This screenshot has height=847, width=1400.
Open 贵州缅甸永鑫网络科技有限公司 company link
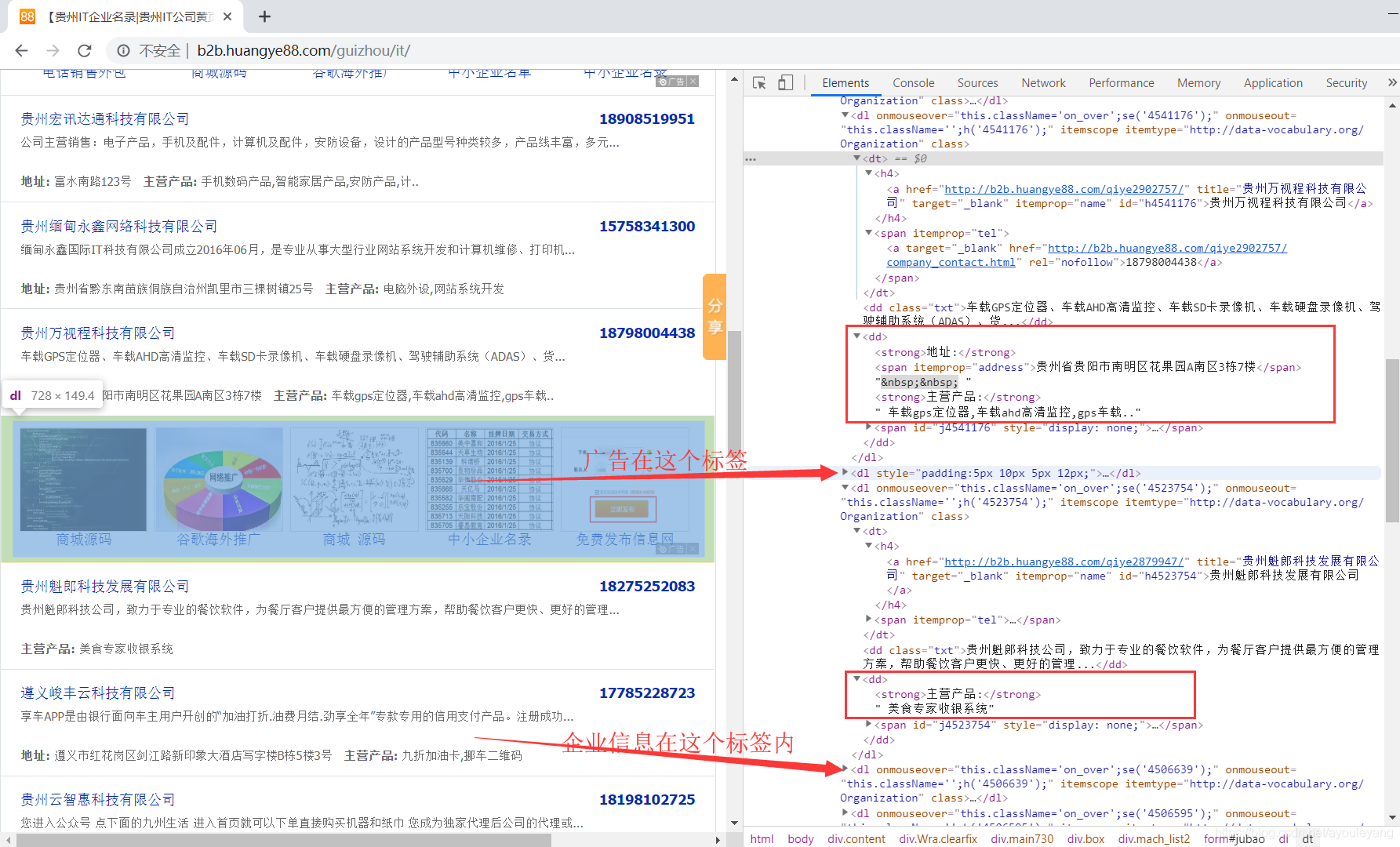click(119, 227)
